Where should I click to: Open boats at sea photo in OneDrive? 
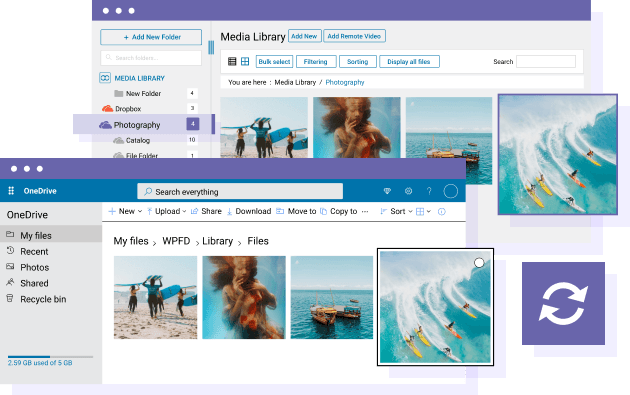[x=332, y=297]
